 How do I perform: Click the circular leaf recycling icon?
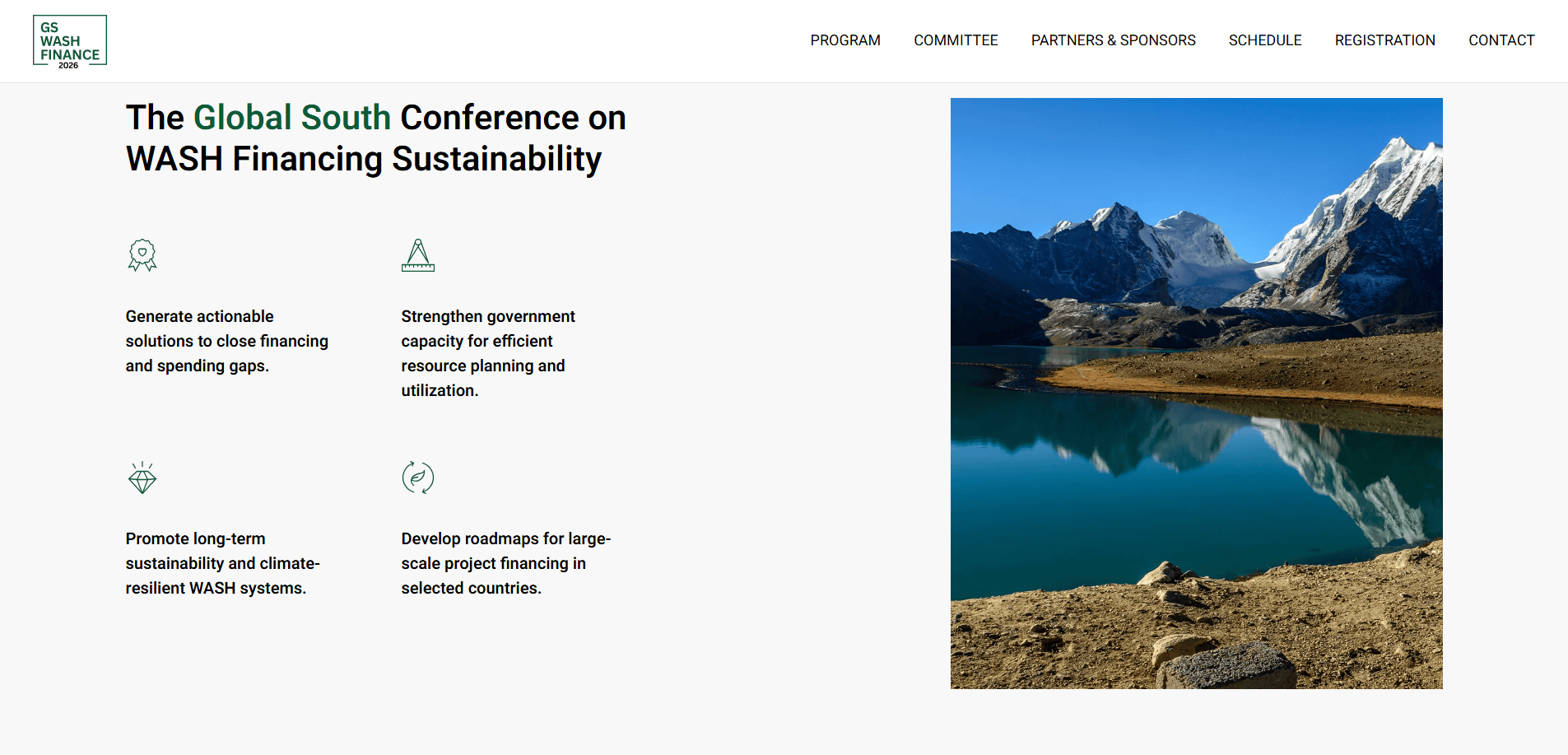417,478
